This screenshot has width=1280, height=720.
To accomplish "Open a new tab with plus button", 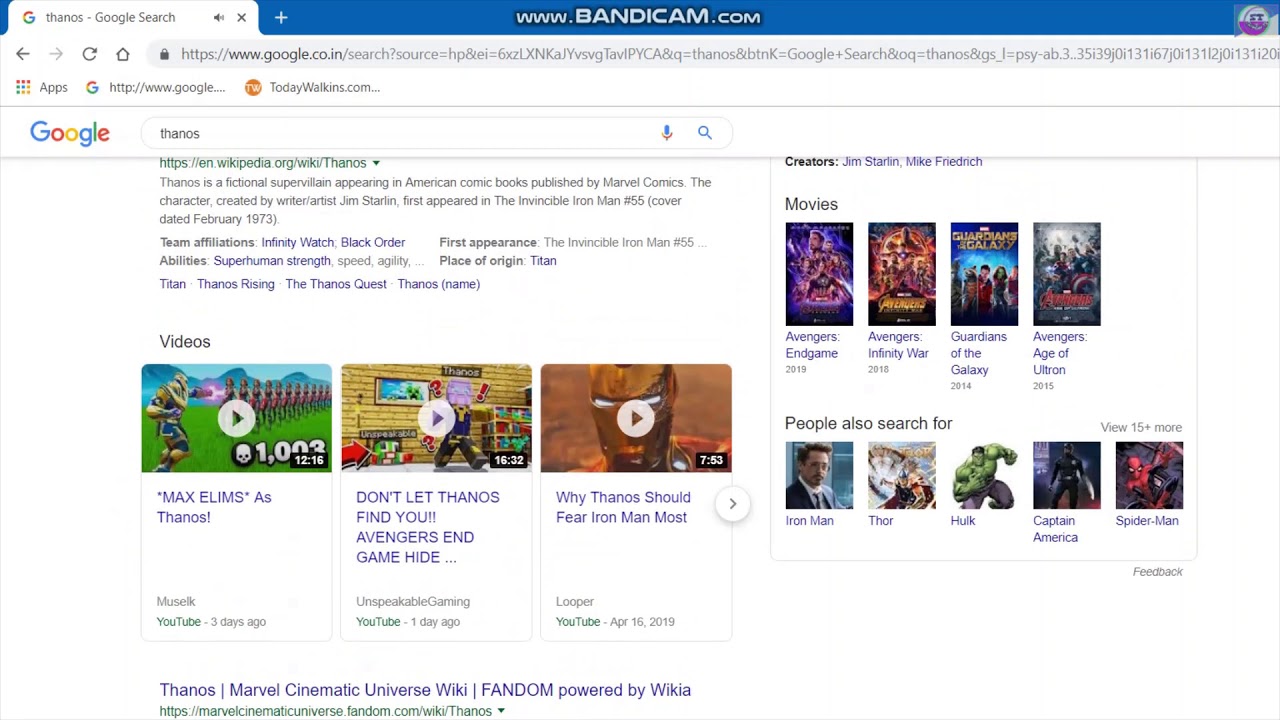I will [281, 17].
